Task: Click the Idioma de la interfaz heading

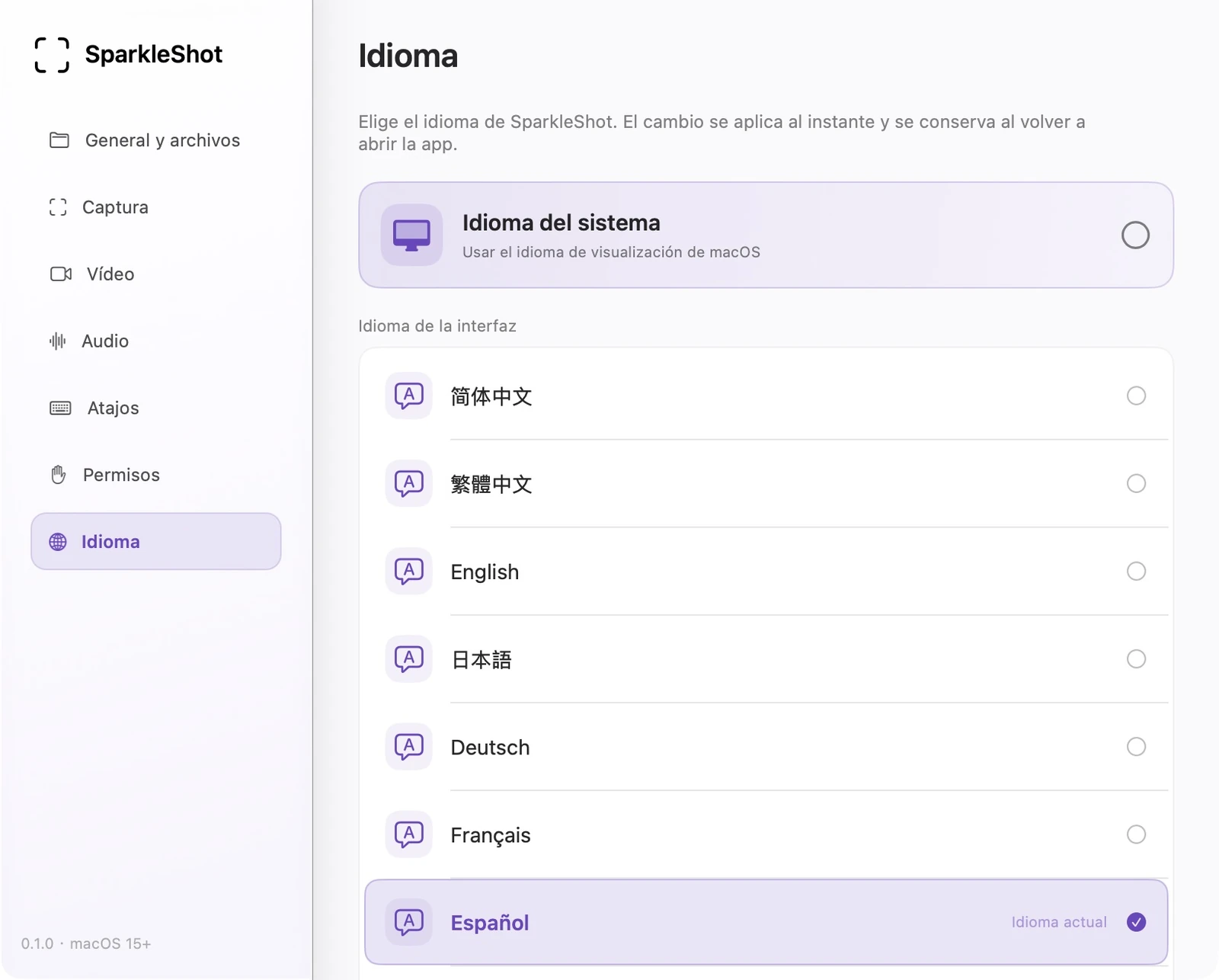Action: pos(437,326)
